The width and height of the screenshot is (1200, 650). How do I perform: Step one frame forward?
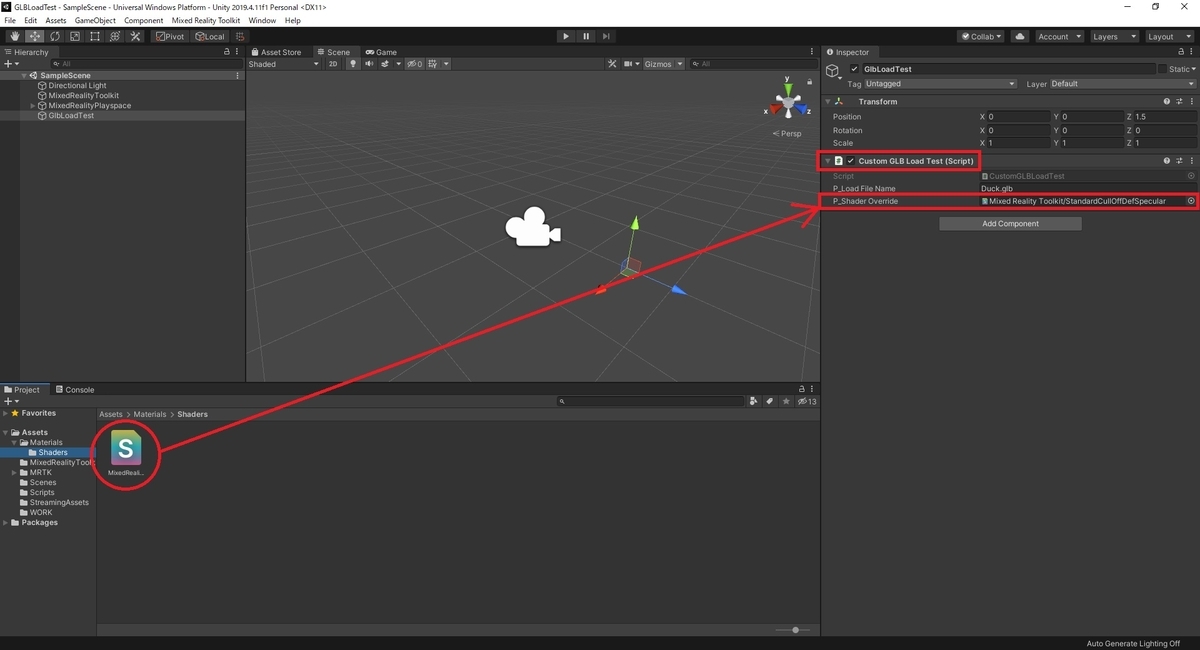click(605, 37)
